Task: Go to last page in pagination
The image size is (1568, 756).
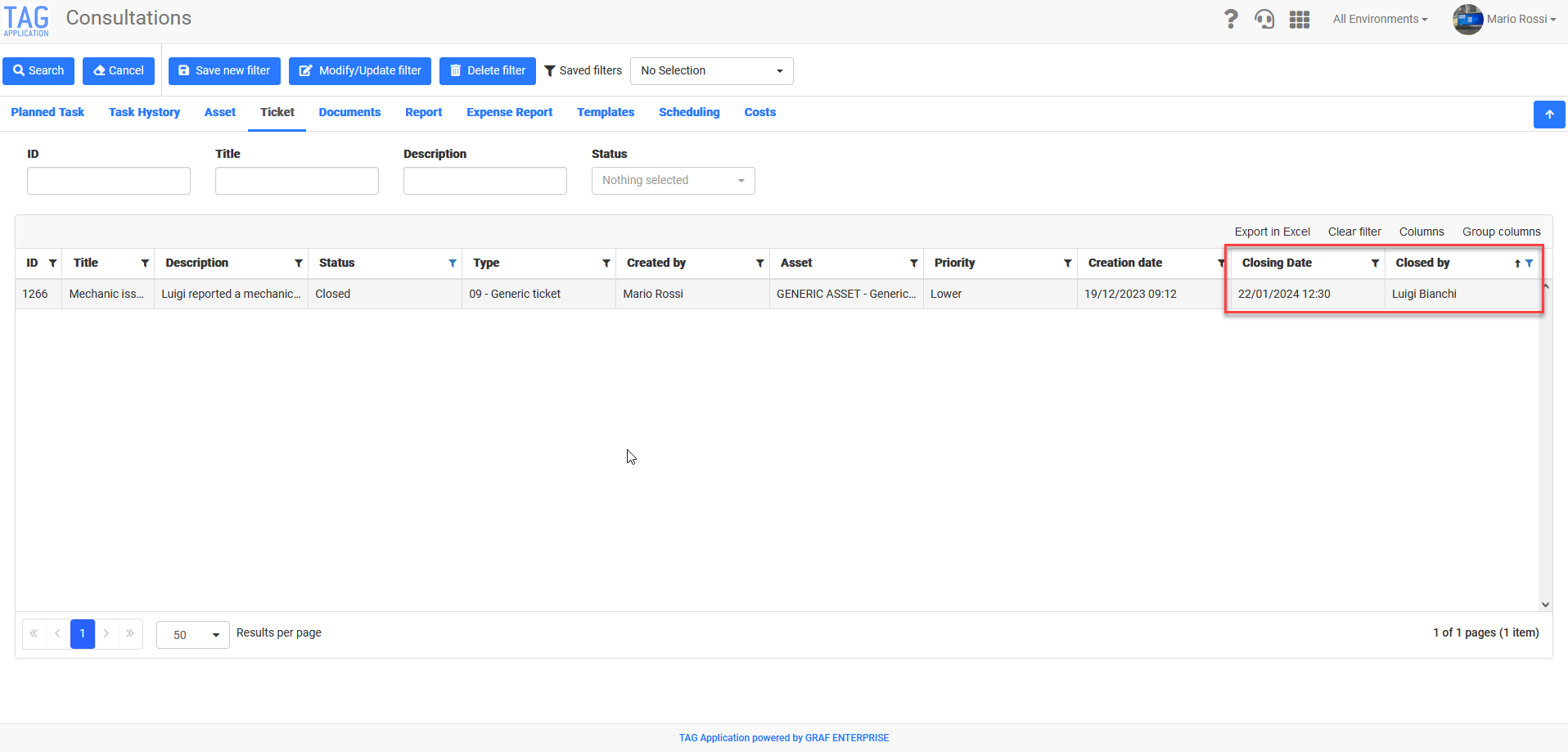Action: tap(130, 634)
